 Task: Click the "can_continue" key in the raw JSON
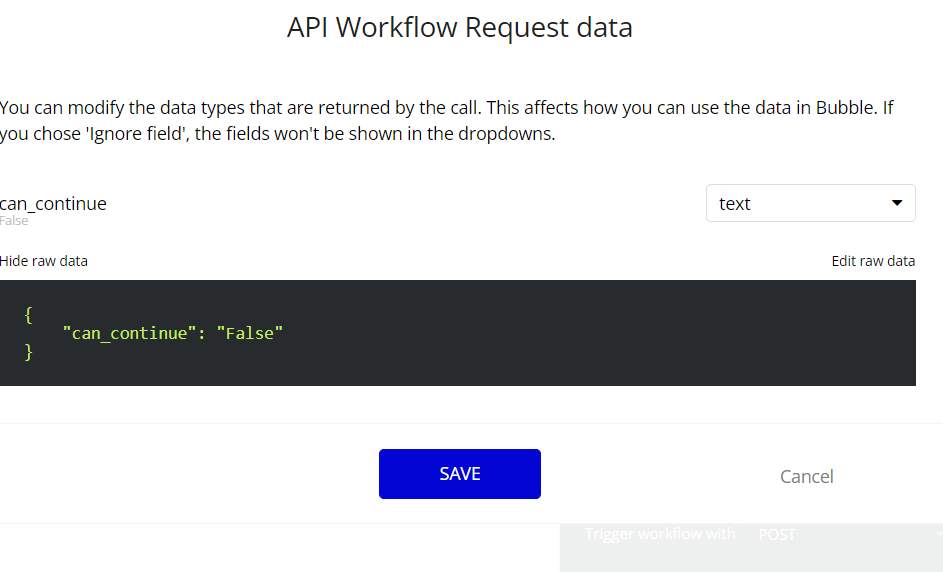[x=125, y=333]
